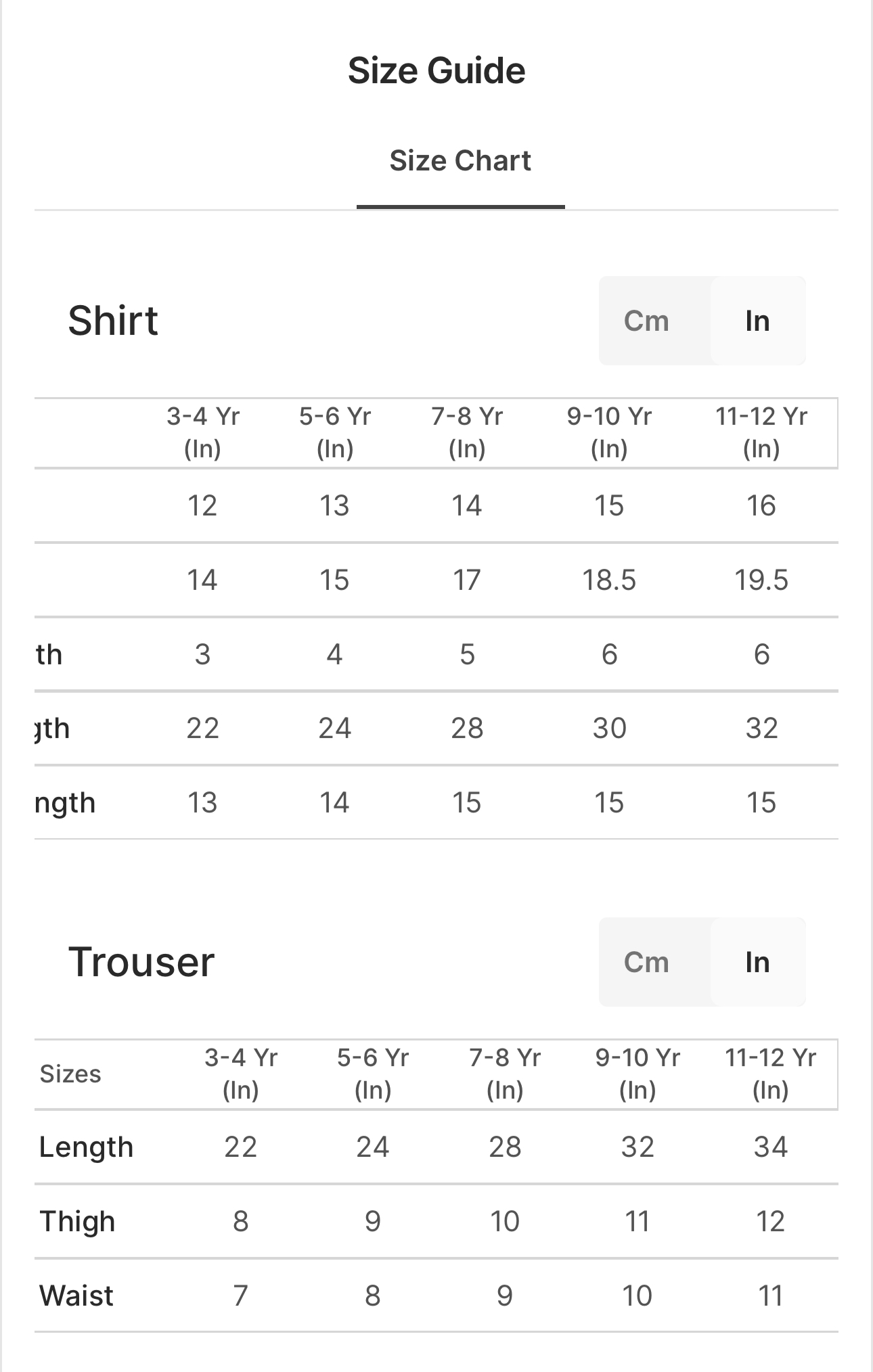Click the 19.5 value in Shirt table
The height and width of the screenshot is (1372, 873).
(761, 580)
